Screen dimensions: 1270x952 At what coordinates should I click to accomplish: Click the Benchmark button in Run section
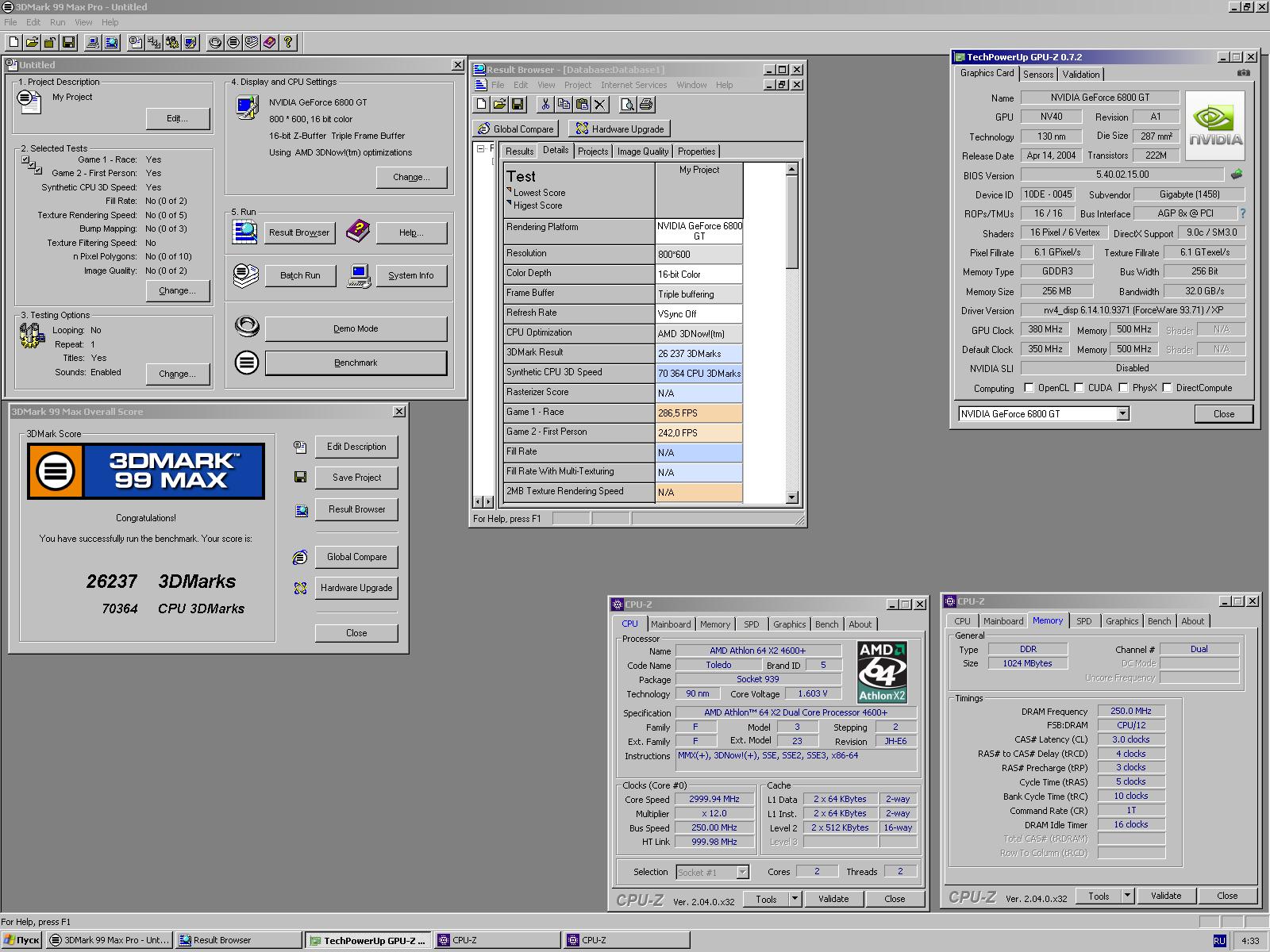356,363
